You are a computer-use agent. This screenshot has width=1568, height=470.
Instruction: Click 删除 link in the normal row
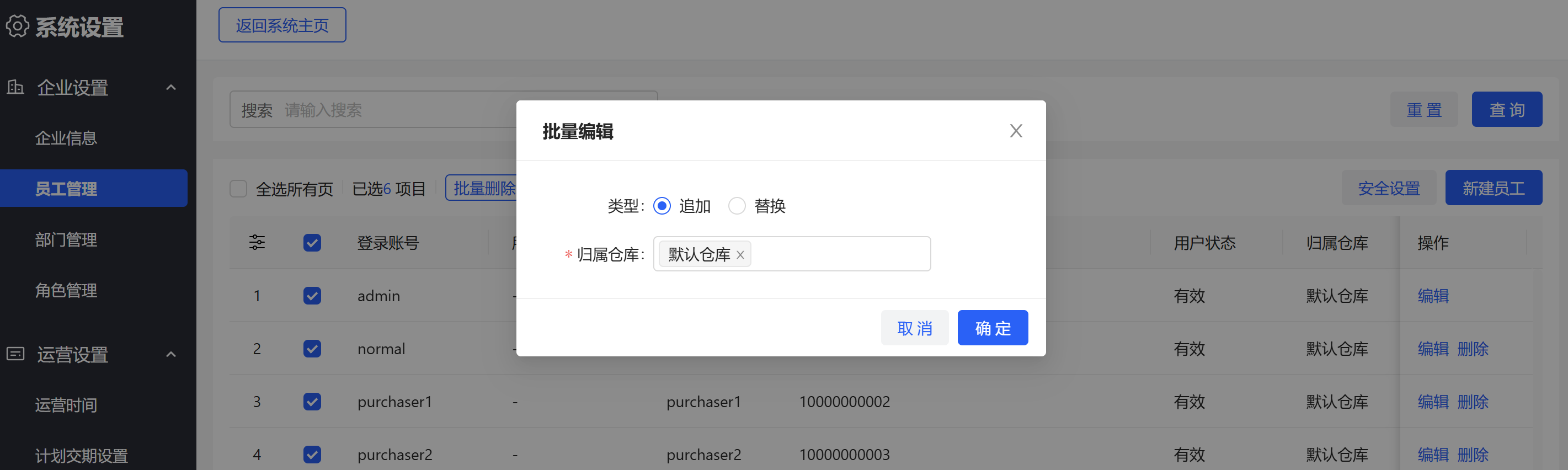click(1473, 349)
